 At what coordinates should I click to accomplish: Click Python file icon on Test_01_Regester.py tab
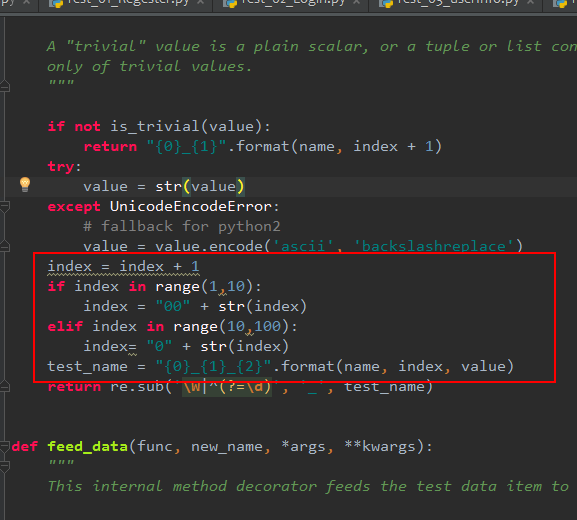pyautogui.click(x=56, y=3)
